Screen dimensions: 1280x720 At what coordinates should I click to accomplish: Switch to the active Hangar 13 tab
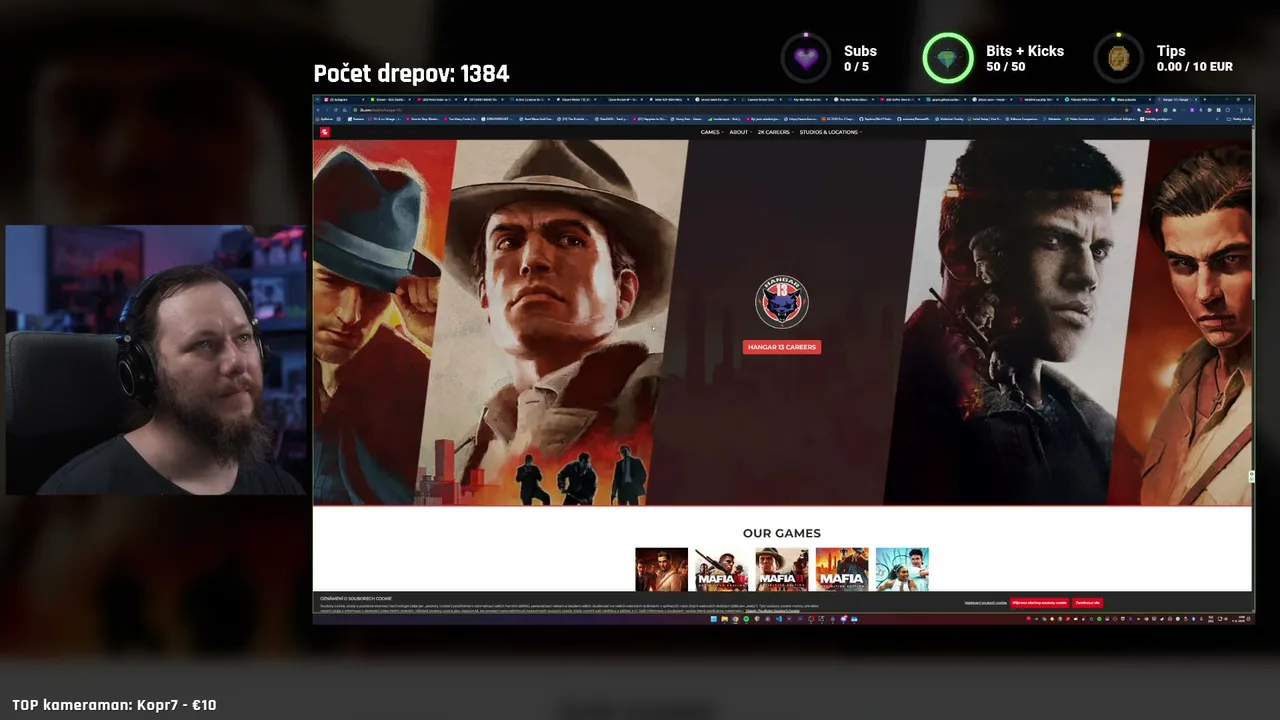coord(1179,100)
